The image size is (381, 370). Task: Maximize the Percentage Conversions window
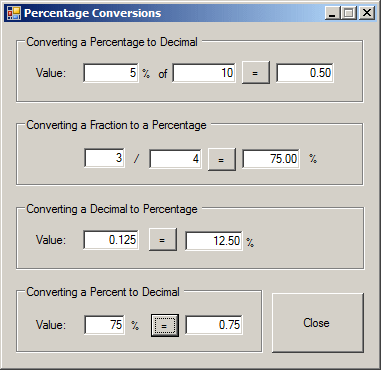coord(349,13)
